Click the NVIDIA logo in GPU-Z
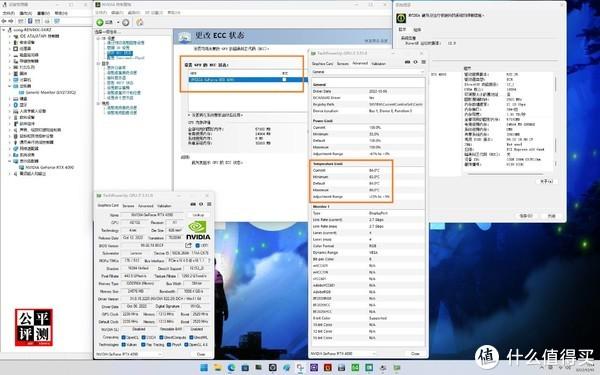This screenshot has width=600, height=375. tap(198, 230)
